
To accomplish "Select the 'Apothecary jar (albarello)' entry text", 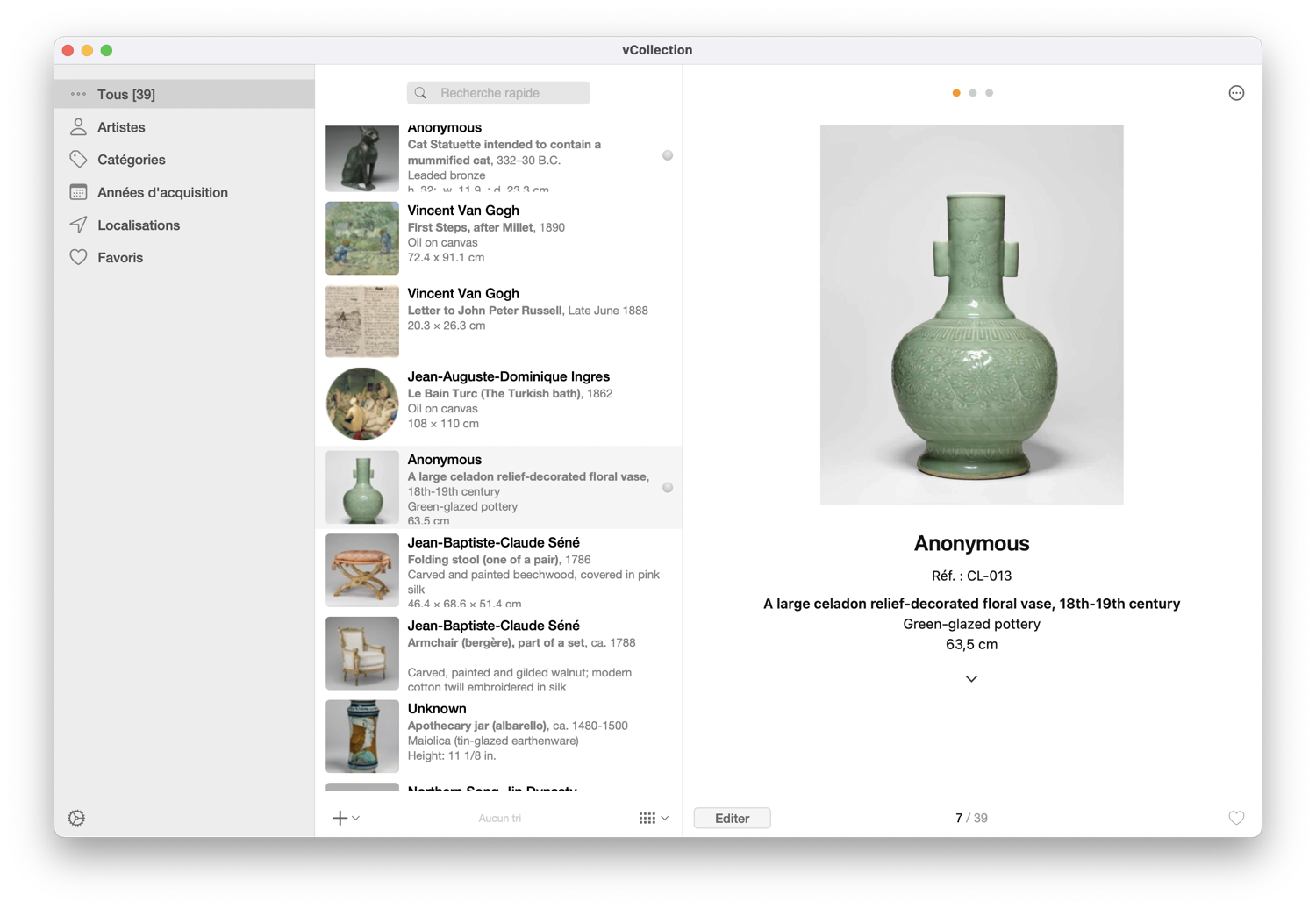I will click(477, 726).
